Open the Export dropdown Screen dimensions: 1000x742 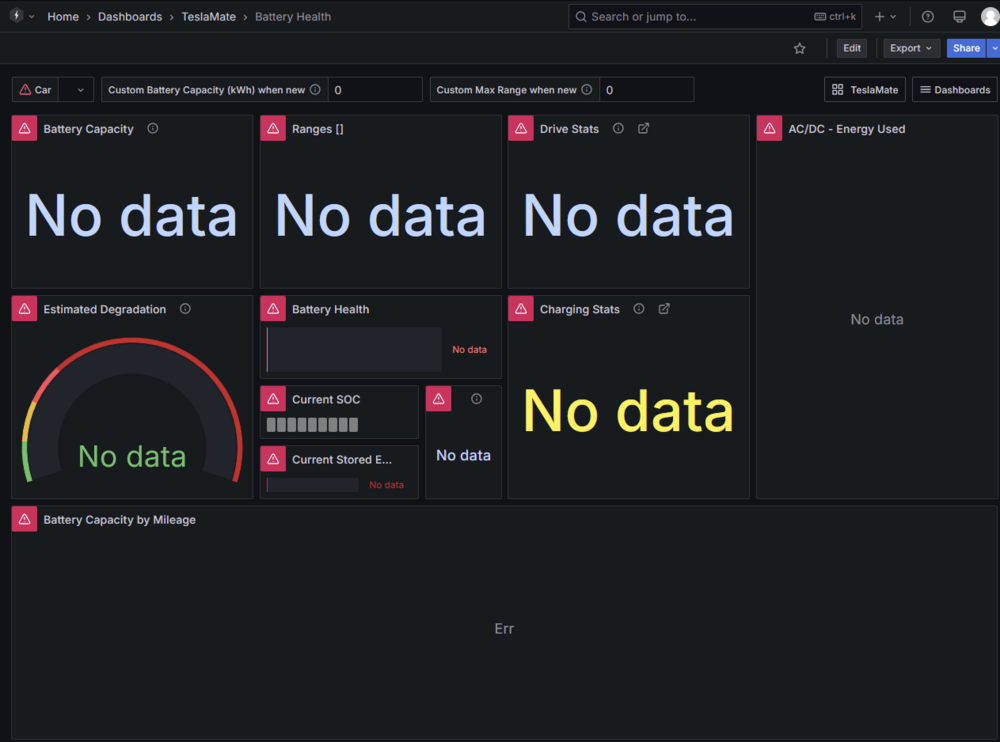tap(911, 48)
